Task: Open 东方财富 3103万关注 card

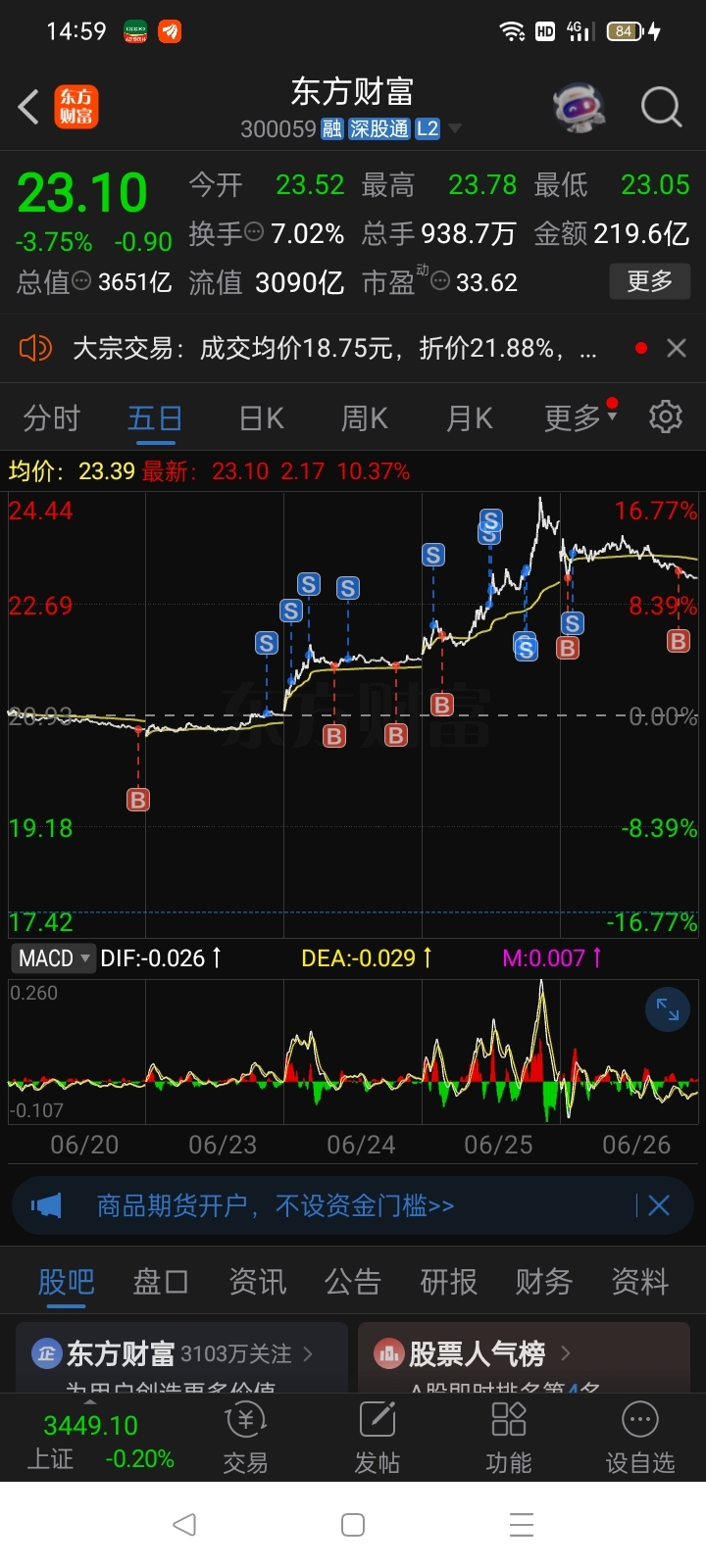Action: point(181,1356)
